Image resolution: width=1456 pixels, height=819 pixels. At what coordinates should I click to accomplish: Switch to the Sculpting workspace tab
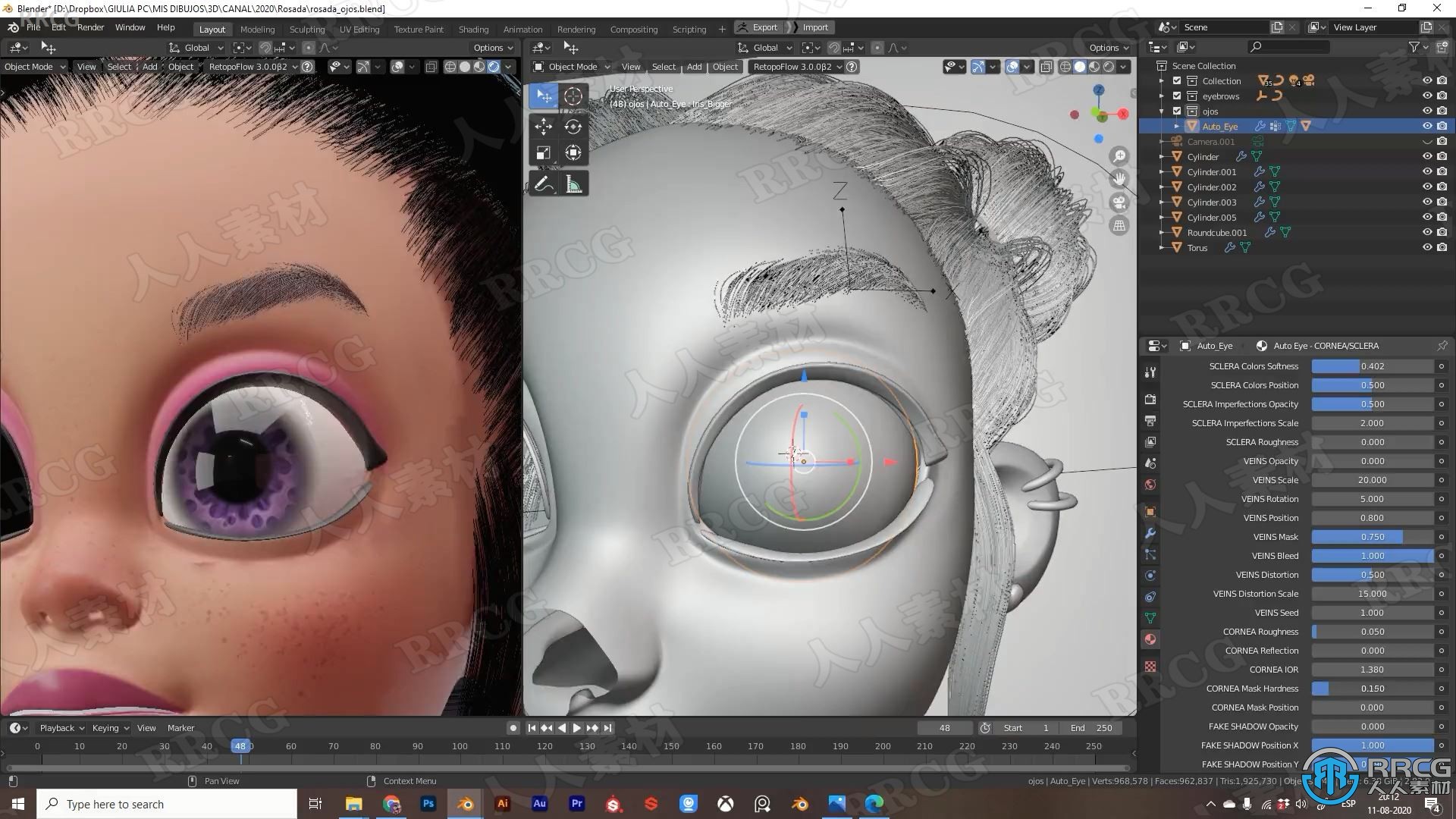(306, 29)
